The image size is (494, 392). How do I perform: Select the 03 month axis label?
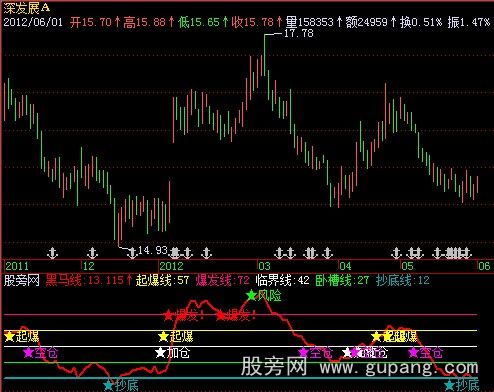click(264, 266)
